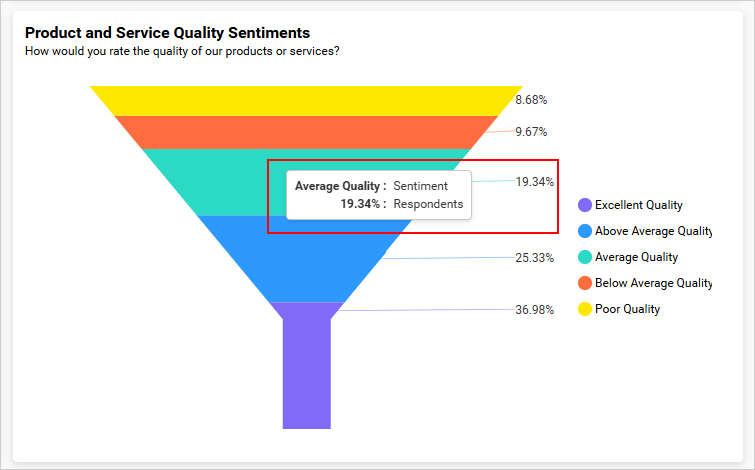755x470 pixels.
Task: Select the orange funnel segment
Action: pyautogui.click(x=305, y=132)
